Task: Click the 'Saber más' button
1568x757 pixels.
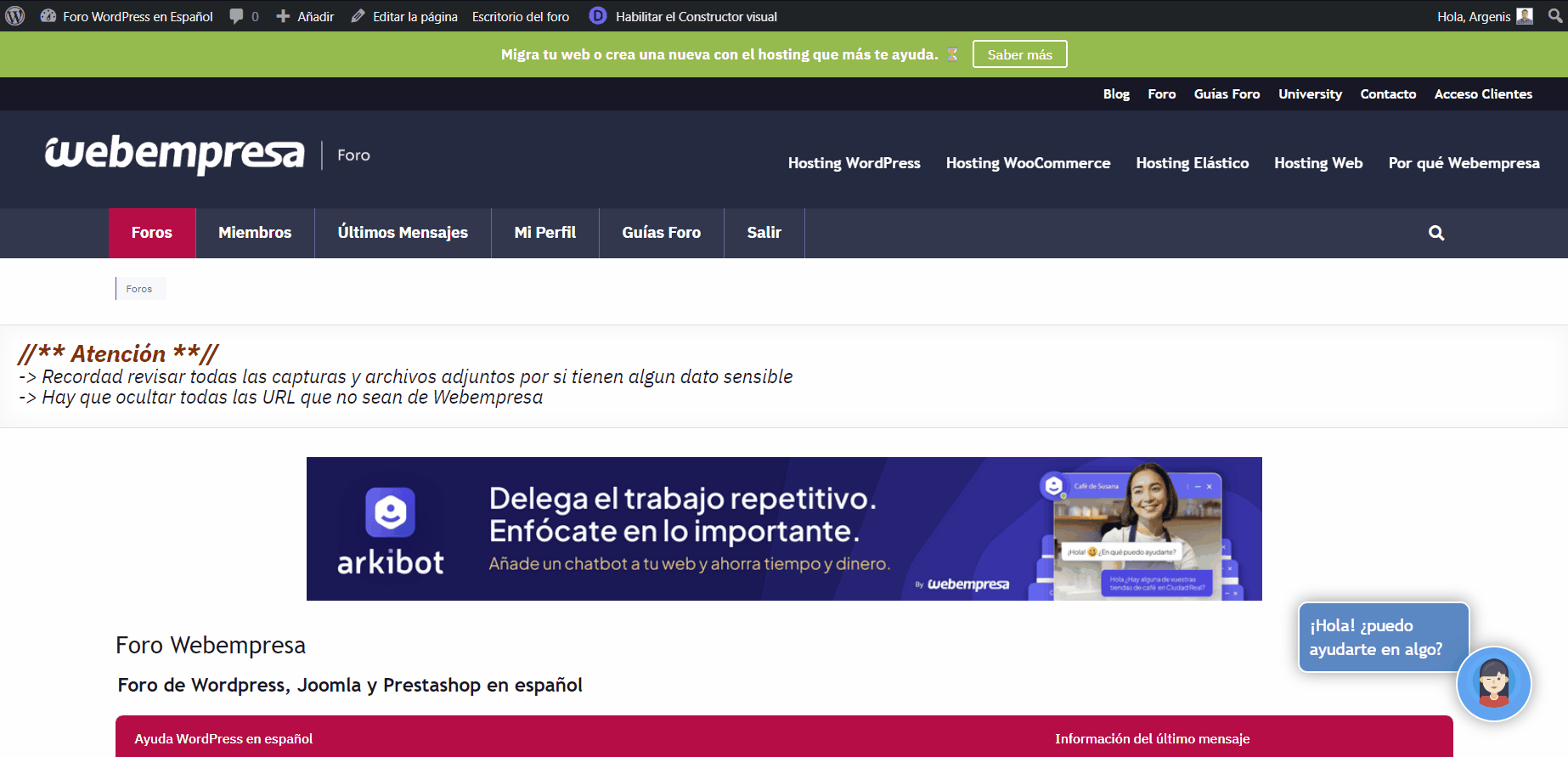Action: click(1019, 54)
